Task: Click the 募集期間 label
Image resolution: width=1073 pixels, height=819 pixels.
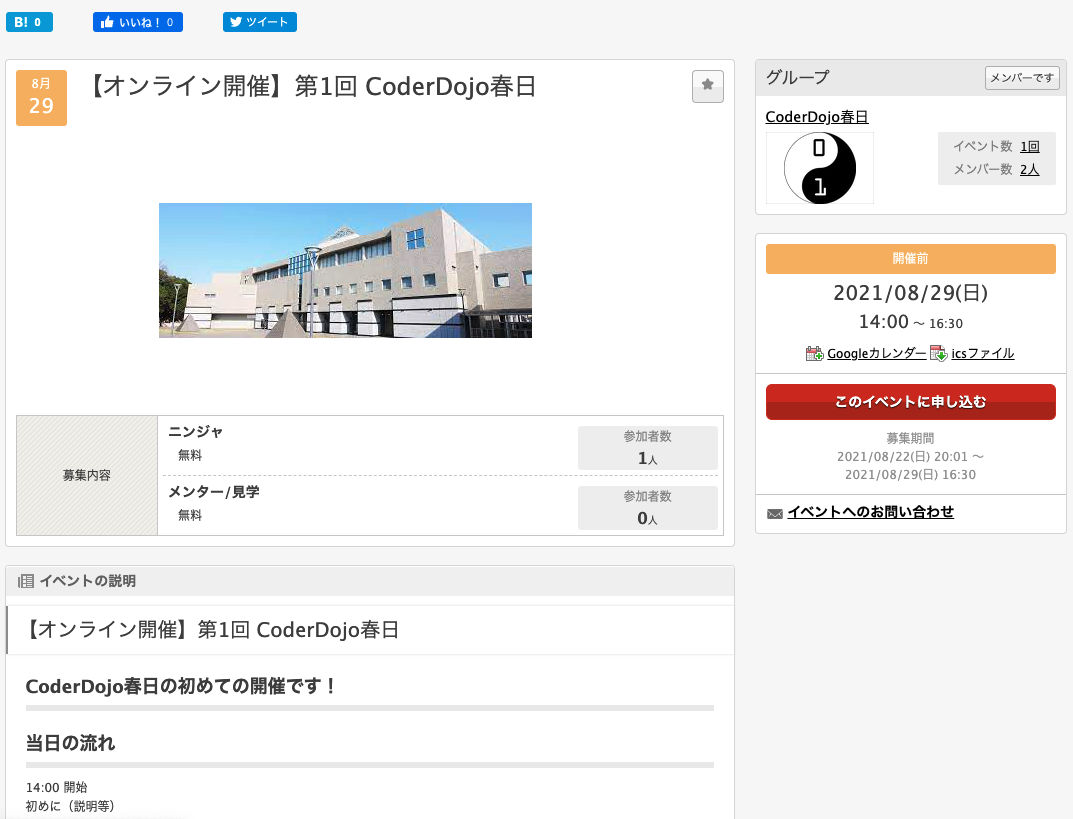Action: pos(910,438)
